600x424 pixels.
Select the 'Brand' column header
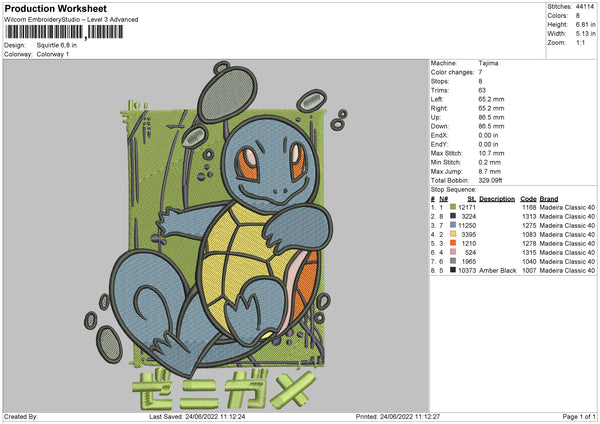coord(549,199)
